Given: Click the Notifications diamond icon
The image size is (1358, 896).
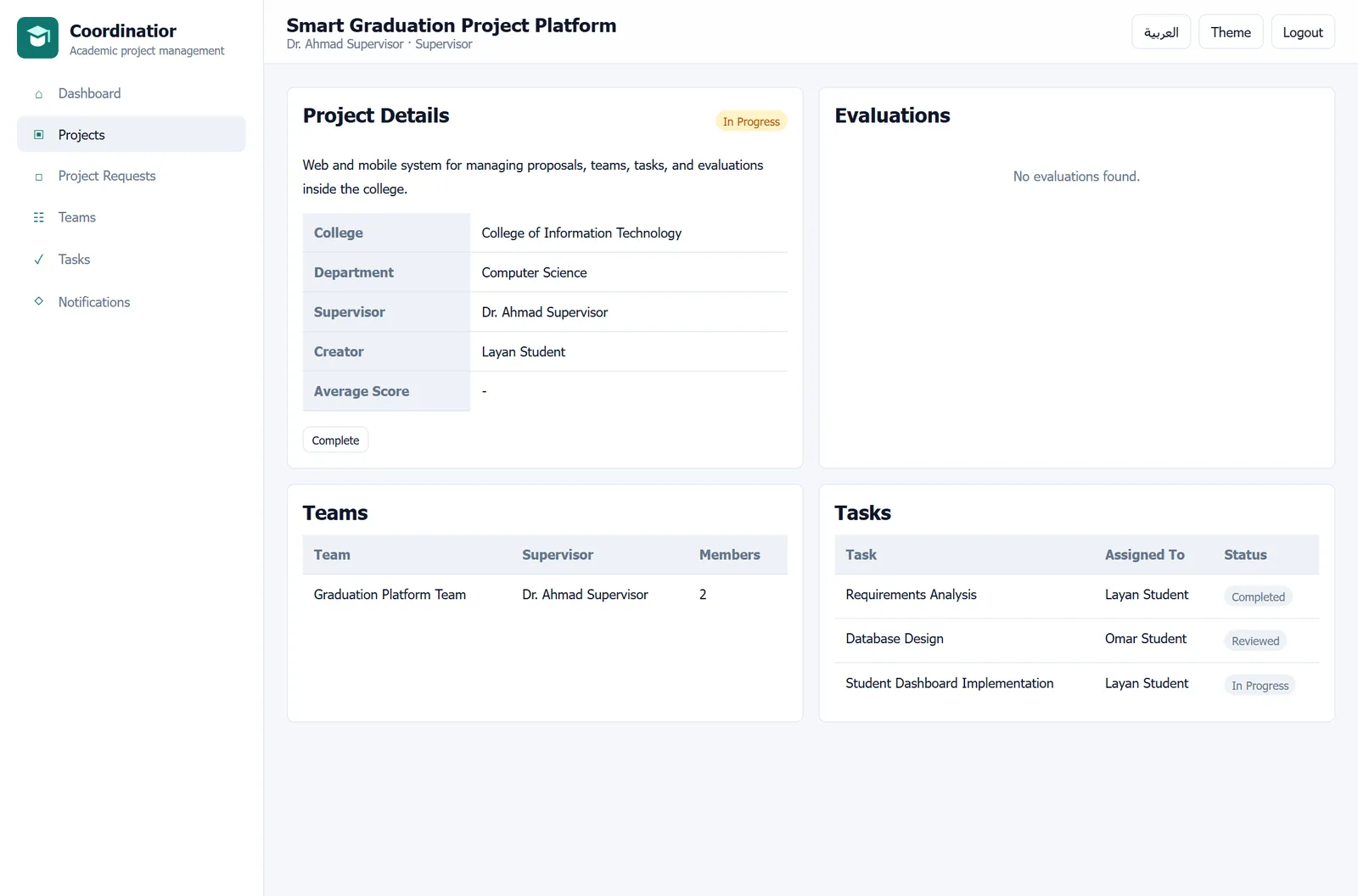Looking at the screenshot, I should click(x=38, y=301).
